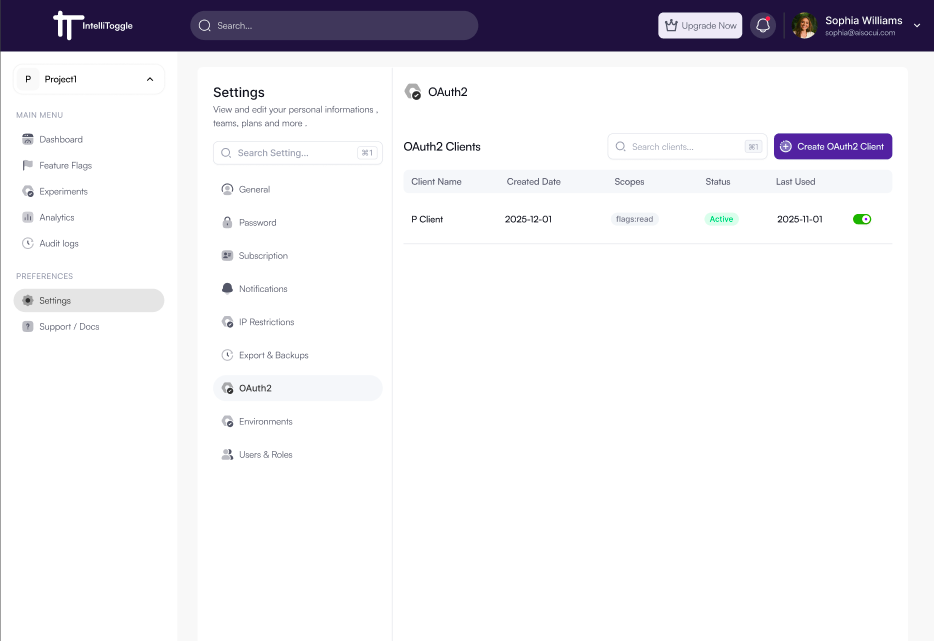934x641 pixels.
Task: Click Sophia Williams profile avatar
Action: (x=805, y=26)
